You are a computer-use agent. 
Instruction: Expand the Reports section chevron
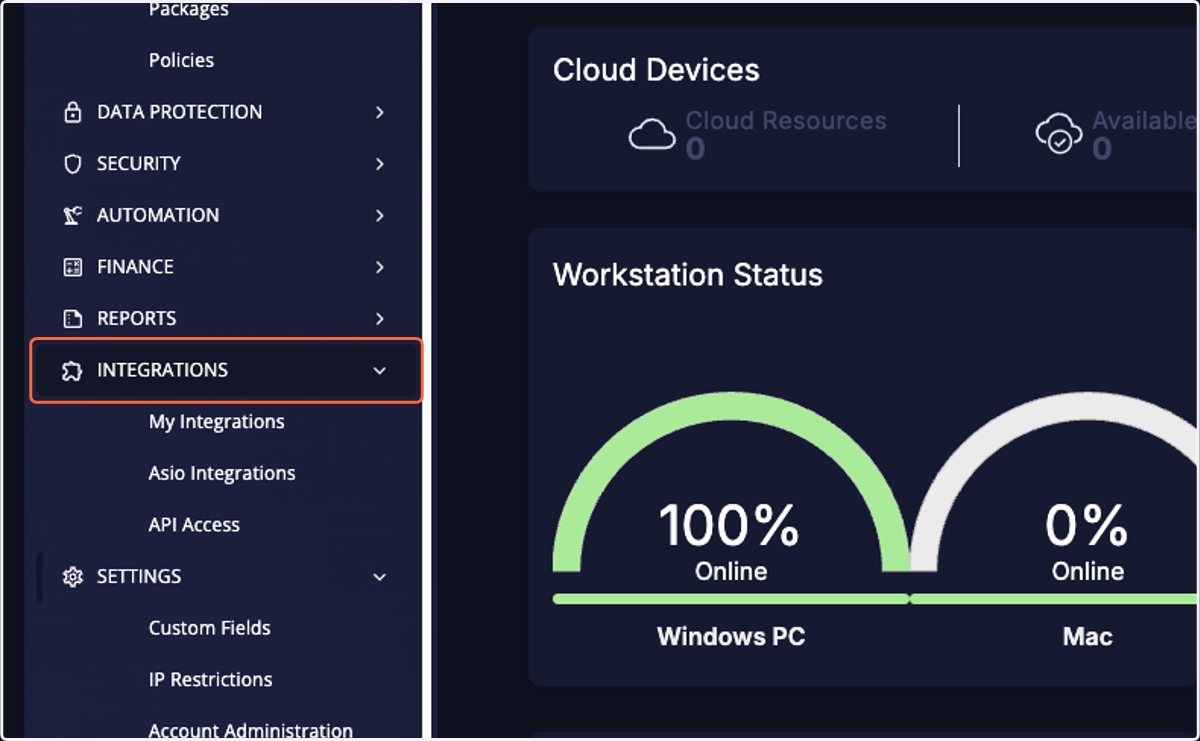[x=380, y=319]
